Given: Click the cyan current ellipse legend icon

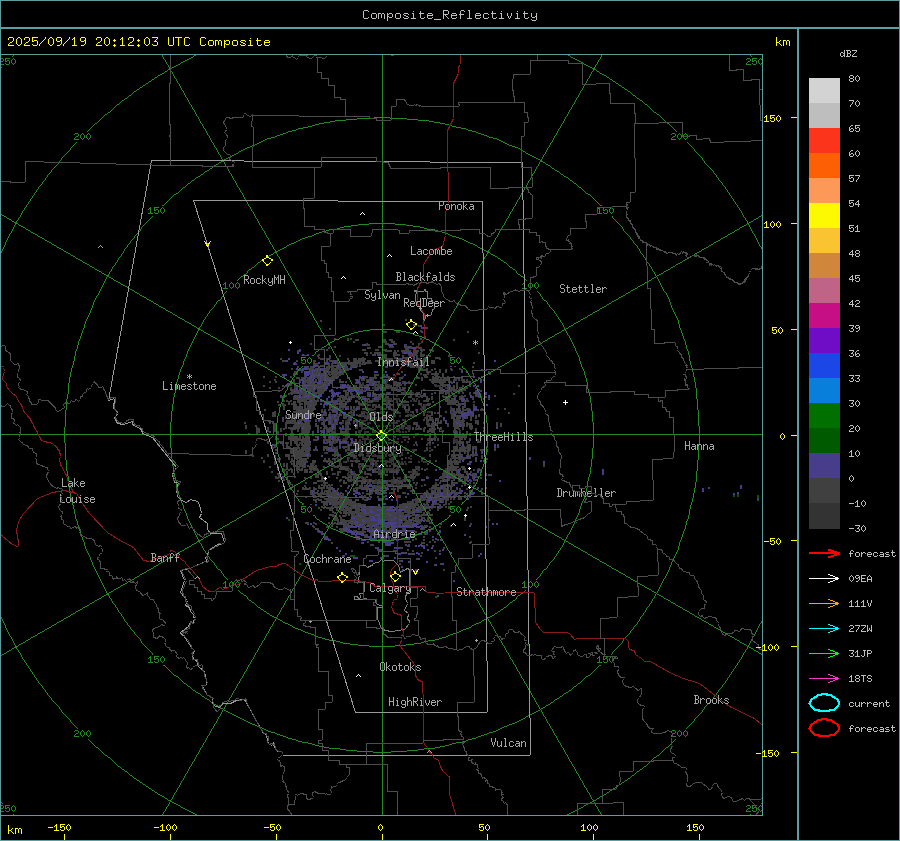Looking at the screenshot, I should click(x=824, y=703).
